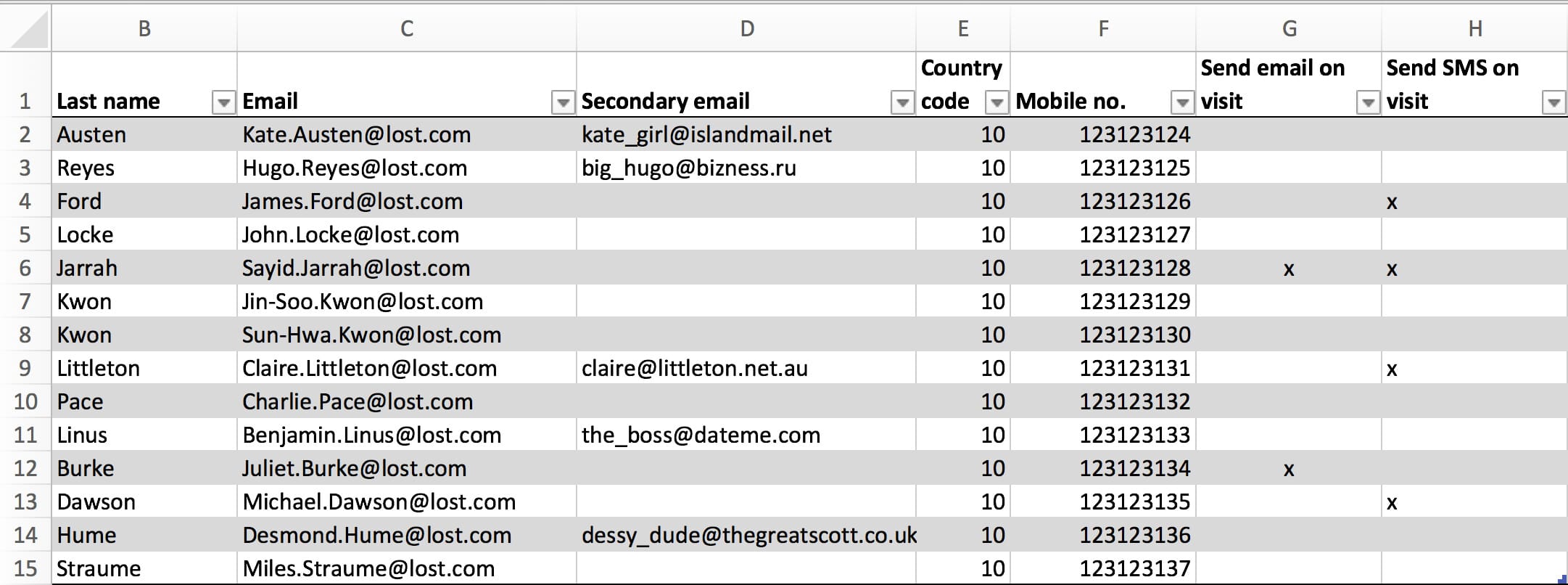Screen dimensions: 1568x585
Task: Expand the Secondary email filter arrow
Action: point(902,103)
